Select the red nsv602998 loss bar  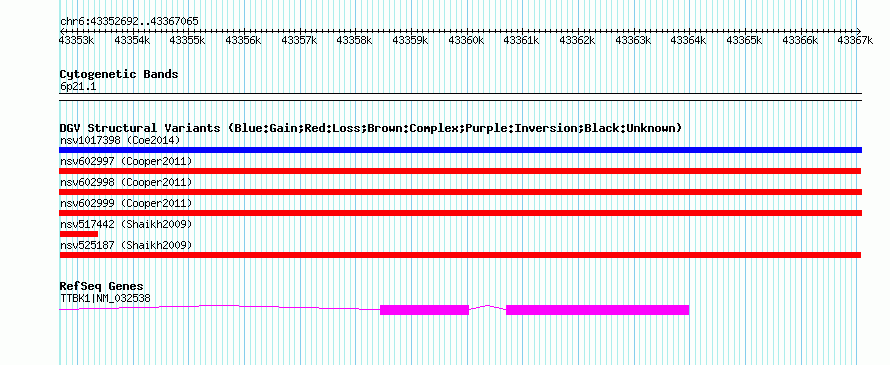[x=460, y=192]
